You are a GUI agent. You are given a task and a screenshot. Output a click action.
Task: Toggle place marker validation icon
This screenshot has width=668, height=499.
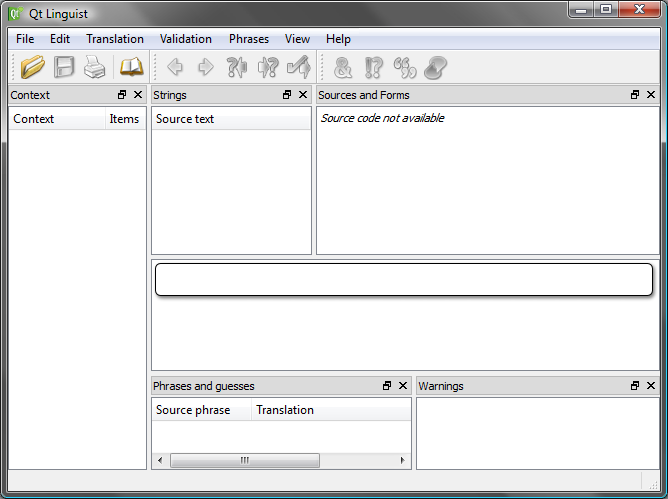pos(435,68)
